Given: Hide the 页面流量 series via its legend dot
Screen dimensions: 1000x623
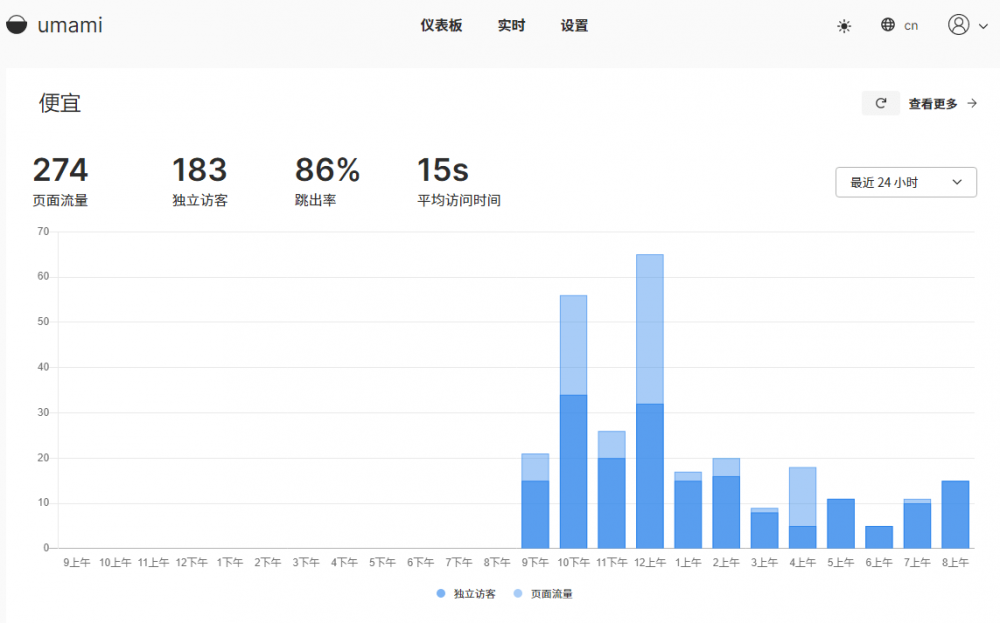Looking at the screenshot, I should point(517,593).
